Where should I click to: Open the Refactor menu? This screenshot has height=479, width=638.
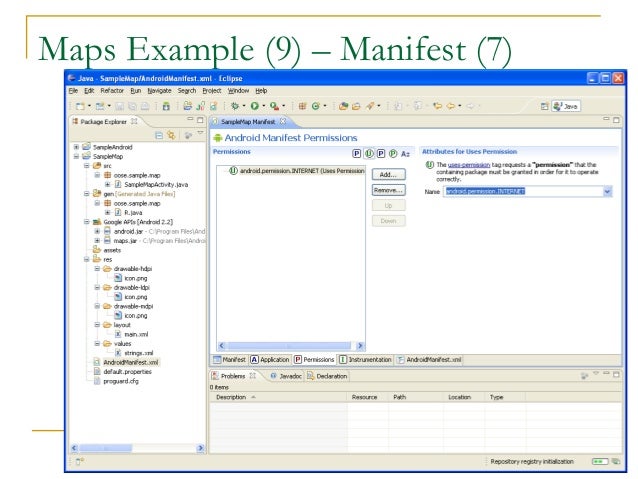(x=112, y=91)
